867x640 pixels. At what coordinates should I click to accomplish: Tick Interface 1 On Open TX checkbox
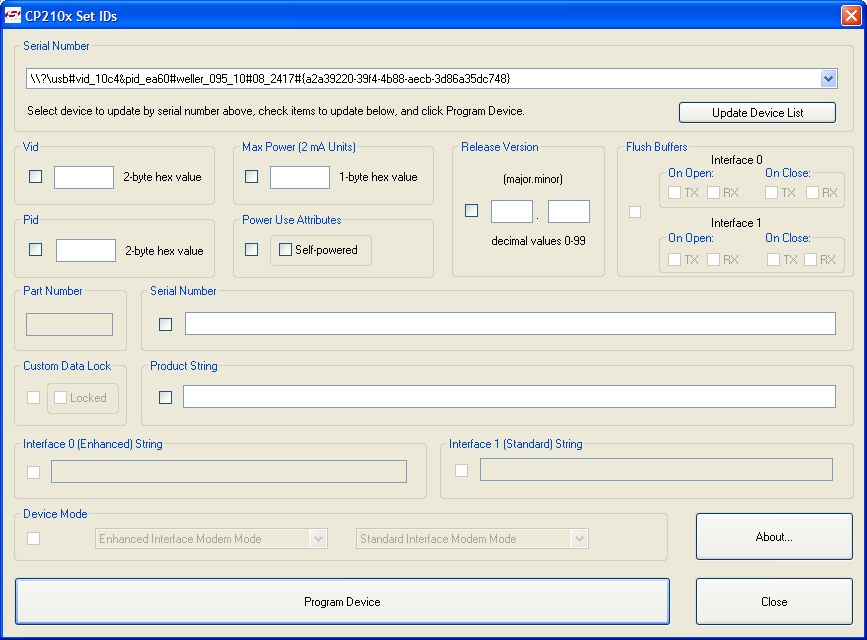pyautogui.click(x=675, y=259)
